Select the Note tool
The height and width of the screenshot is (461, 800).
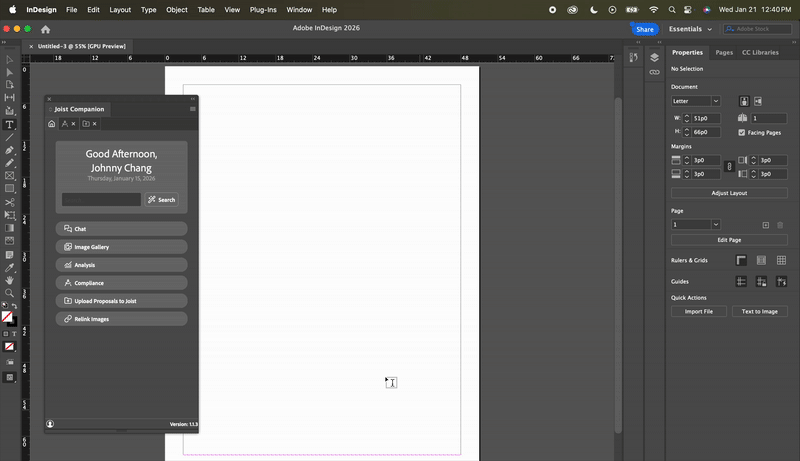point(9,254)
